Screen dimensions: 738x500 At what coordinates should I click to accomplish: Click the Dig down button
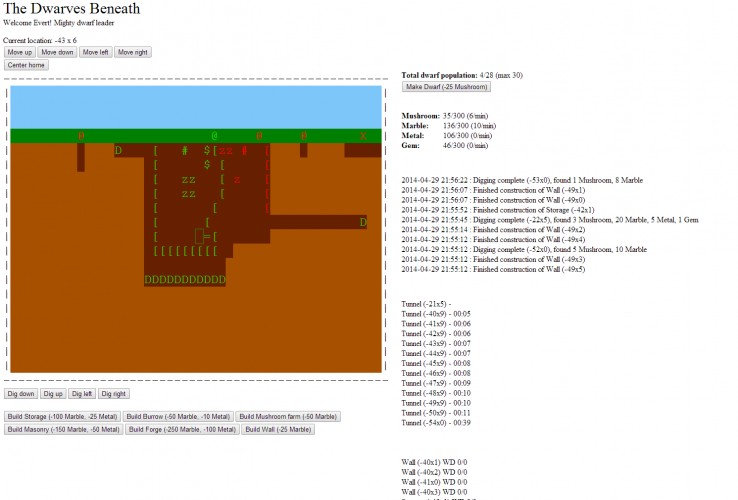coord(21,394)
